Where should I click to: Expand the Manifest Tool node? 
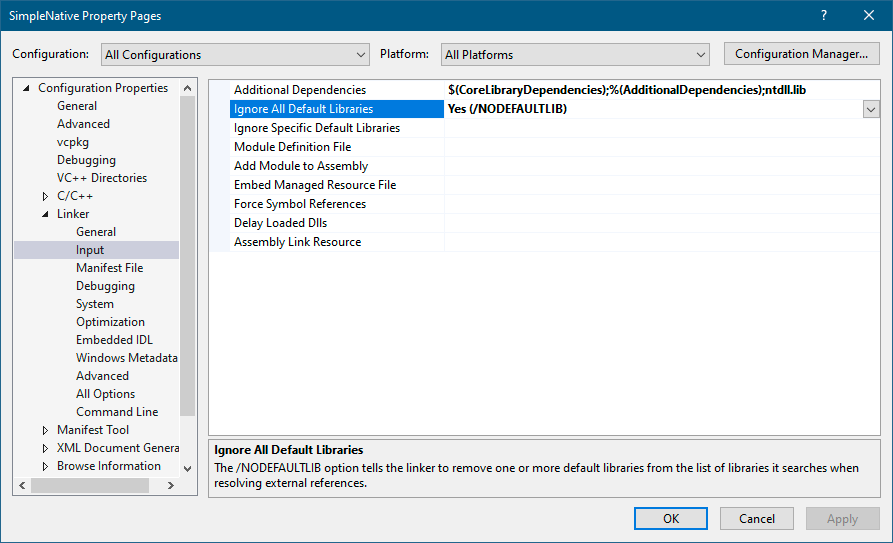click(45, 430)
